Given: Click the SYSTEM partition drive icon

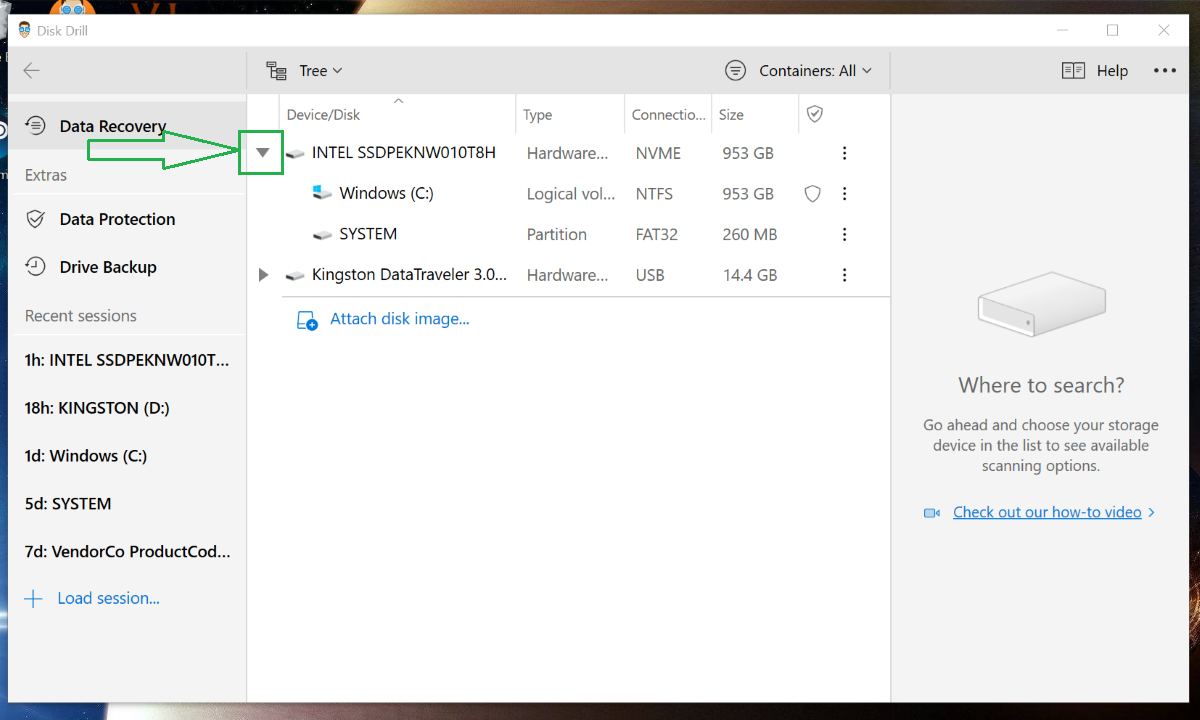Looking at the screenshot, I should 322,235.
